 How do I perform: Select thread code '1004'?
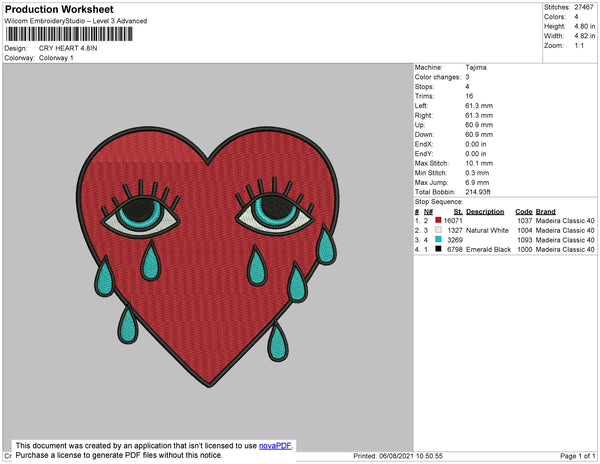pos(525,230)
